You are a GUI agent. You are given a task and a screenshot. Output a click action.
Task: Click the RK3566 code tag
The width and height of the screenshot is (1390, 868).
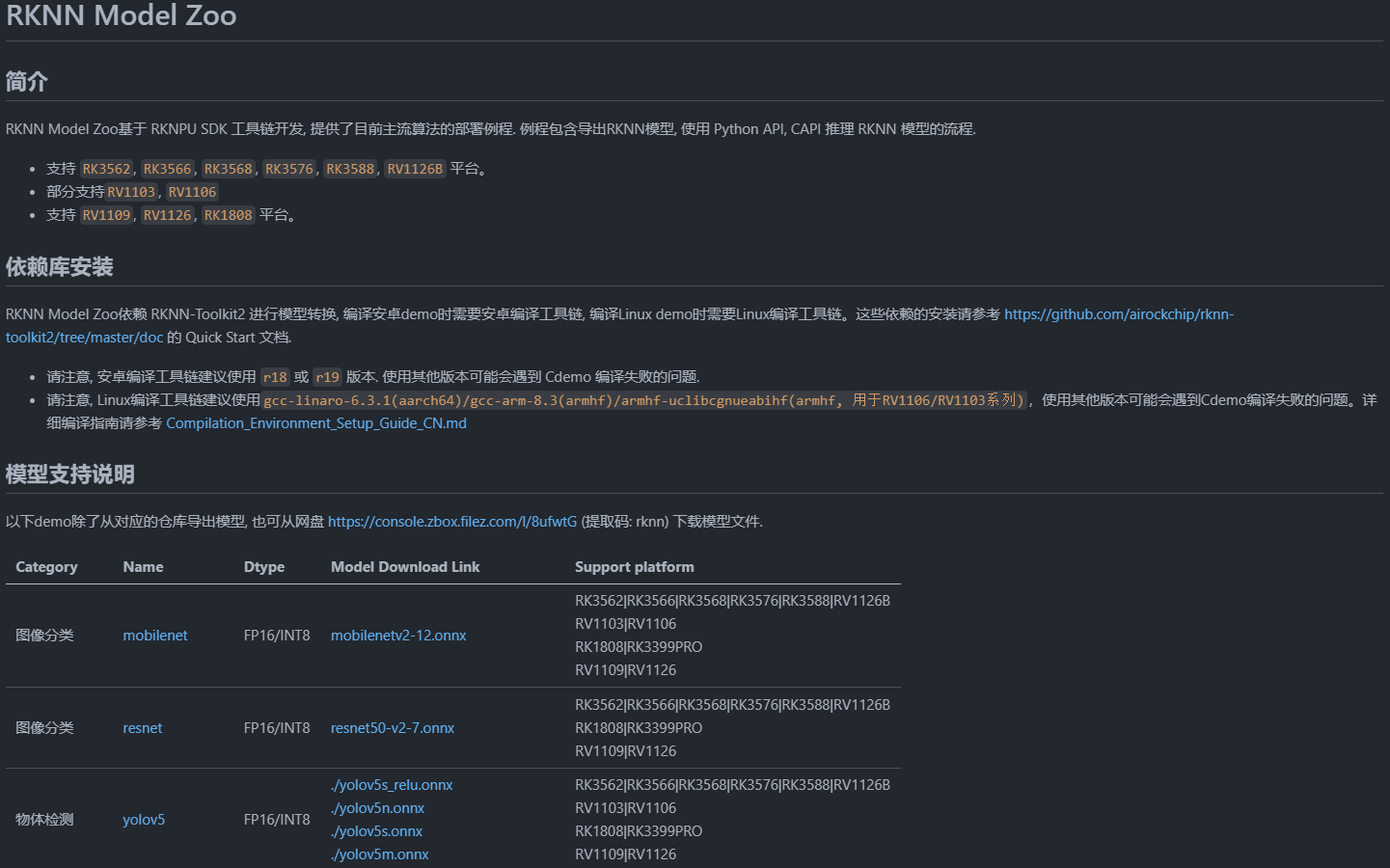[168, 169]
